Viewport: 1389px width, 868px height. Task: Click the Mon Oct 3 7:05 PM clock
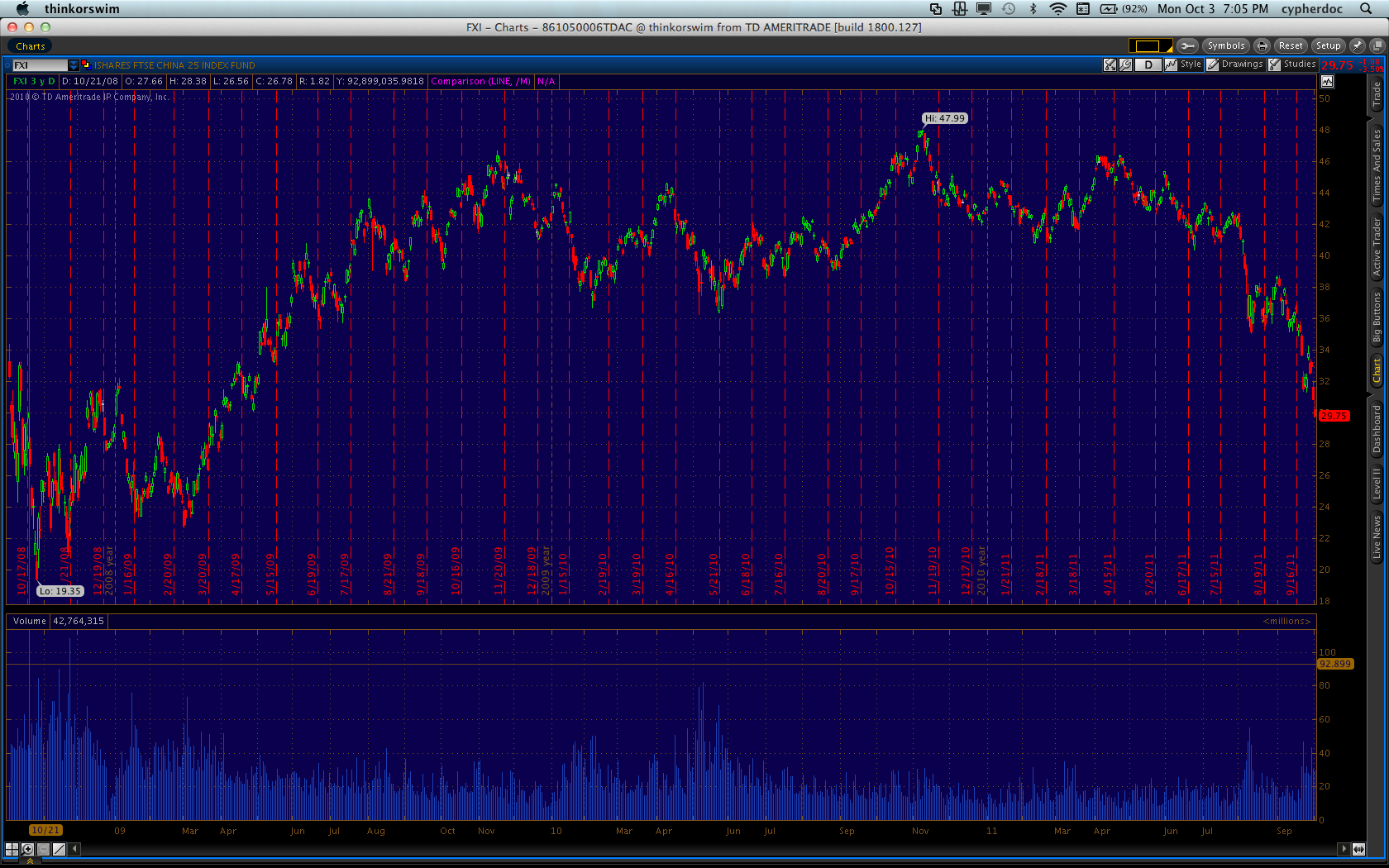(x=1213, y=8)
